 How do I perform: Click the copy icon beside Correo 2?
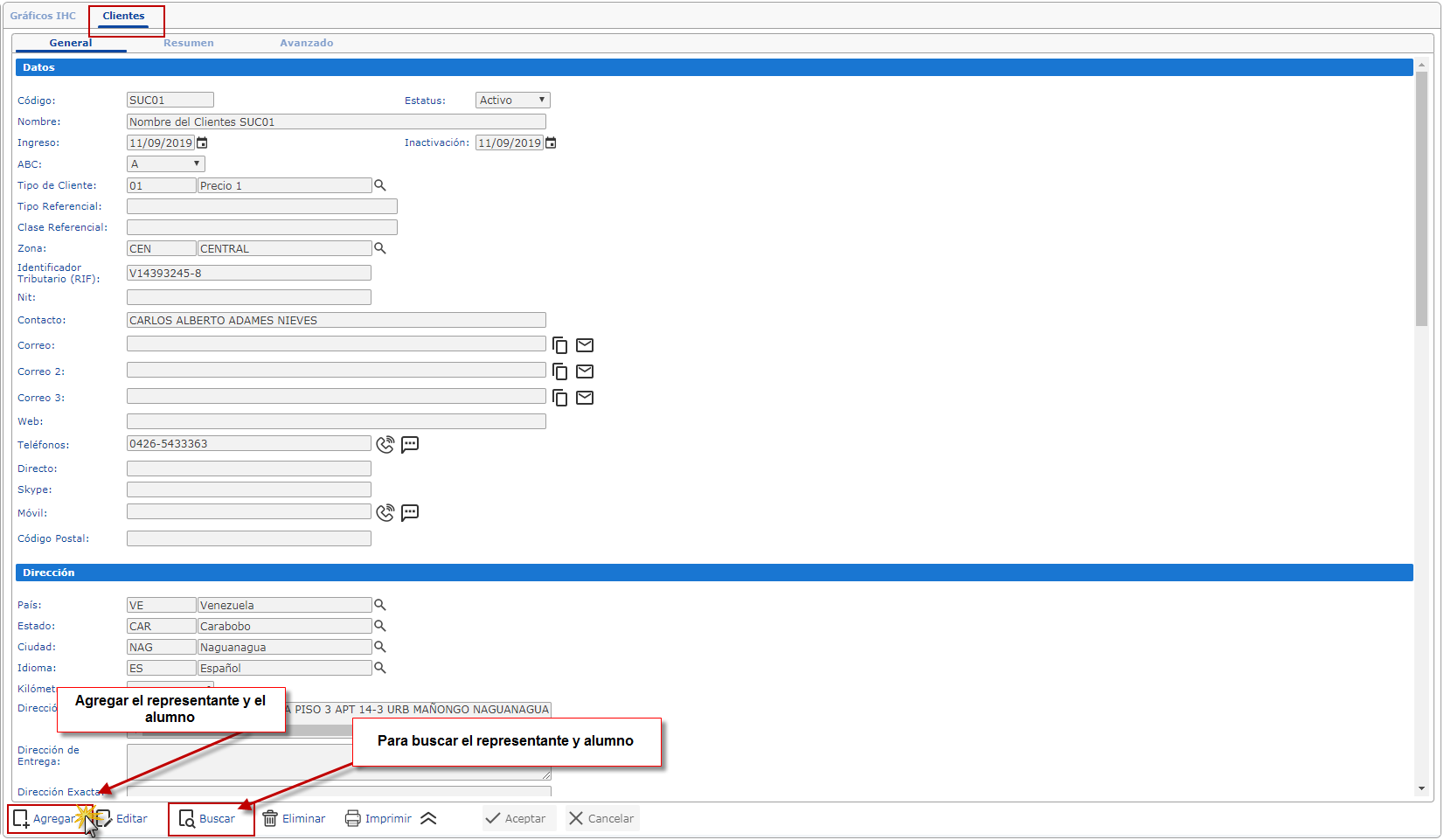click(x=560, y=371)
